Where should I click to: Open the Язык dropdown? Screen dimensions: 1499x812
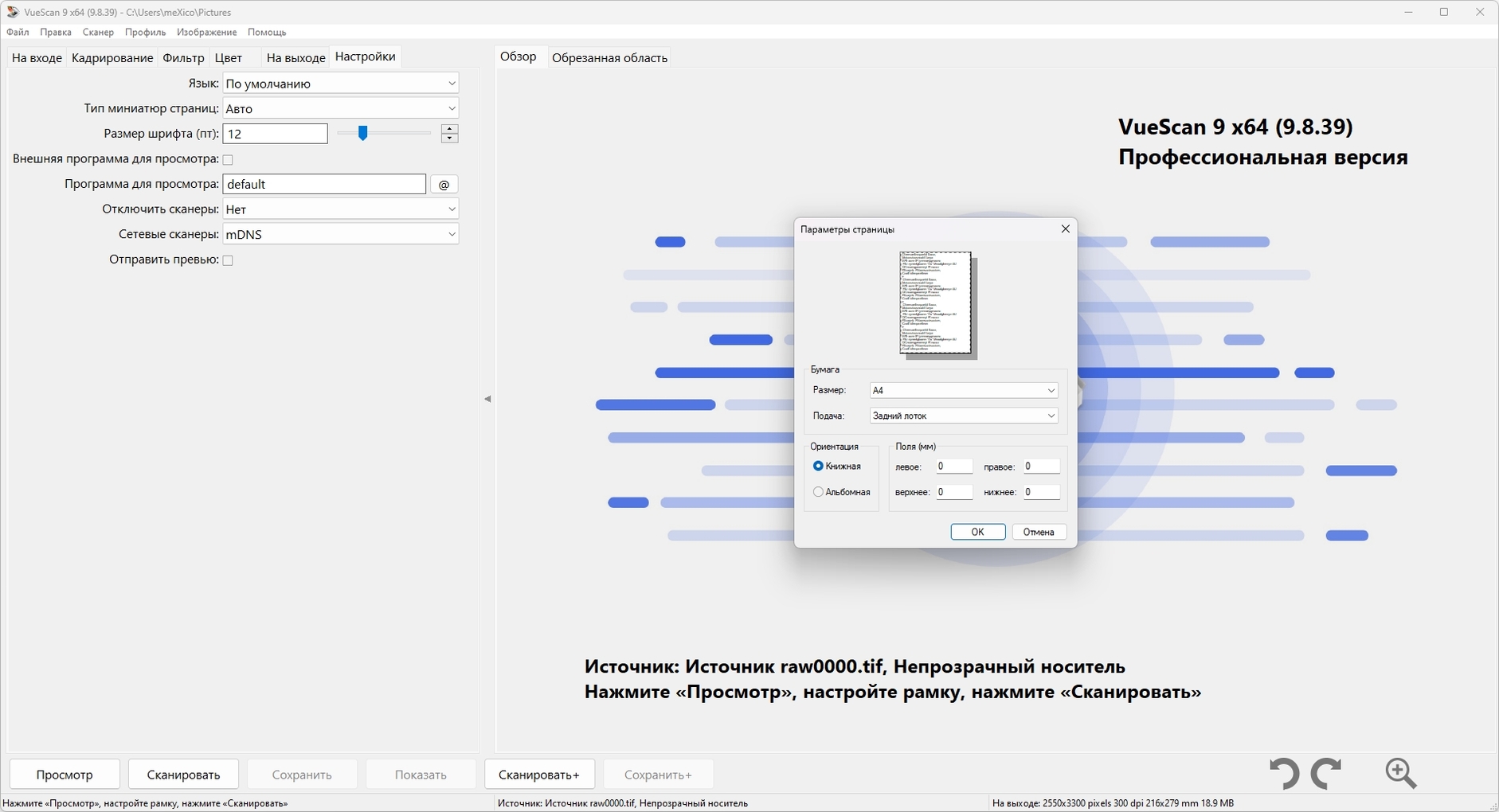[341, 84]
